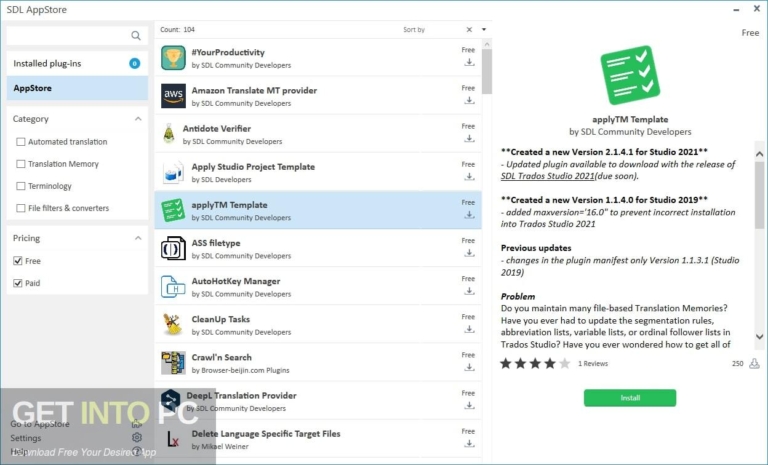Download applyTM Template via list arrow icon
Viewport: 768px width, 465px height.
469,215
